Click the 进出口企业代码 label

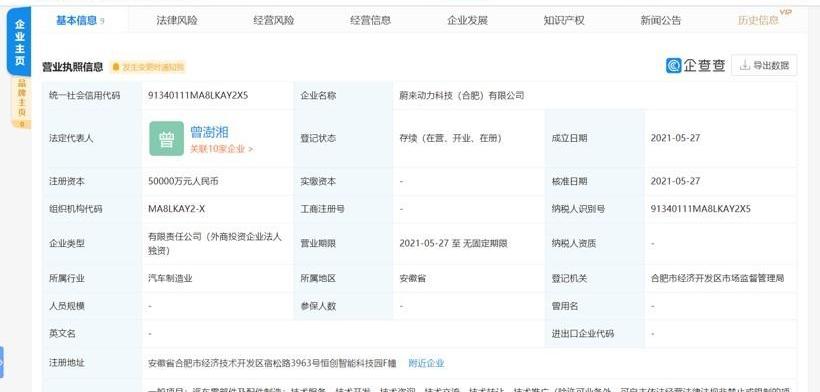583,333
